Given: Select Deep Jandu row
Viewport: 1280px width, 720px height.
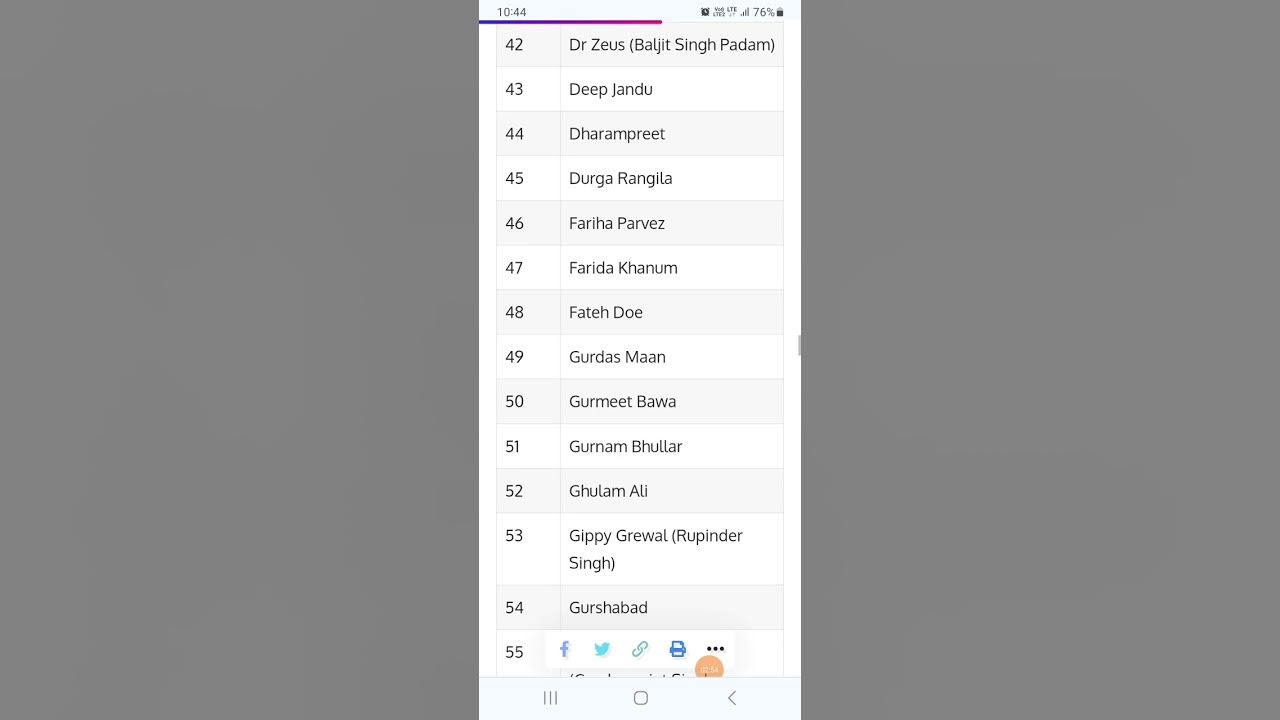Looking at the screenshot, I should click(610, 89).
